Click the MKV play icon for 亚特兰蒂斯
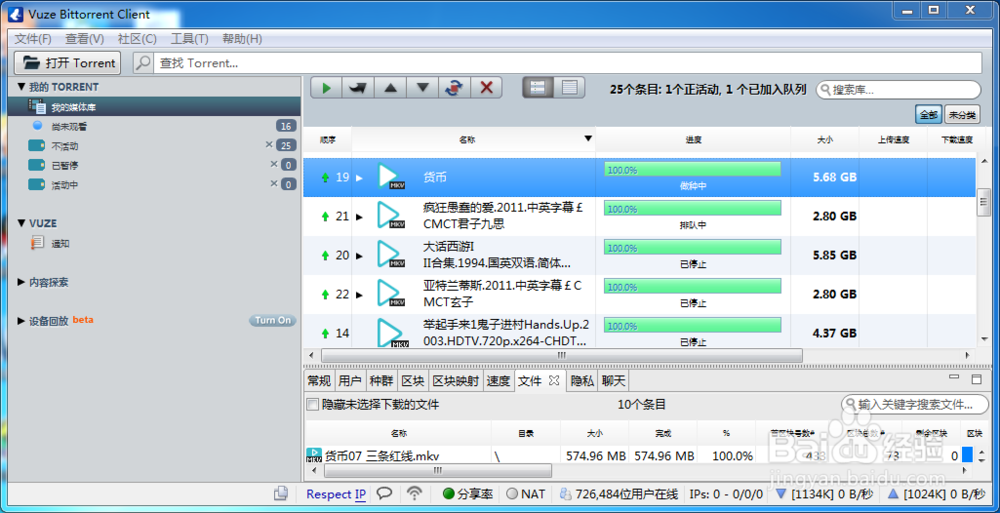1000x513 pixels. (390, 294)
